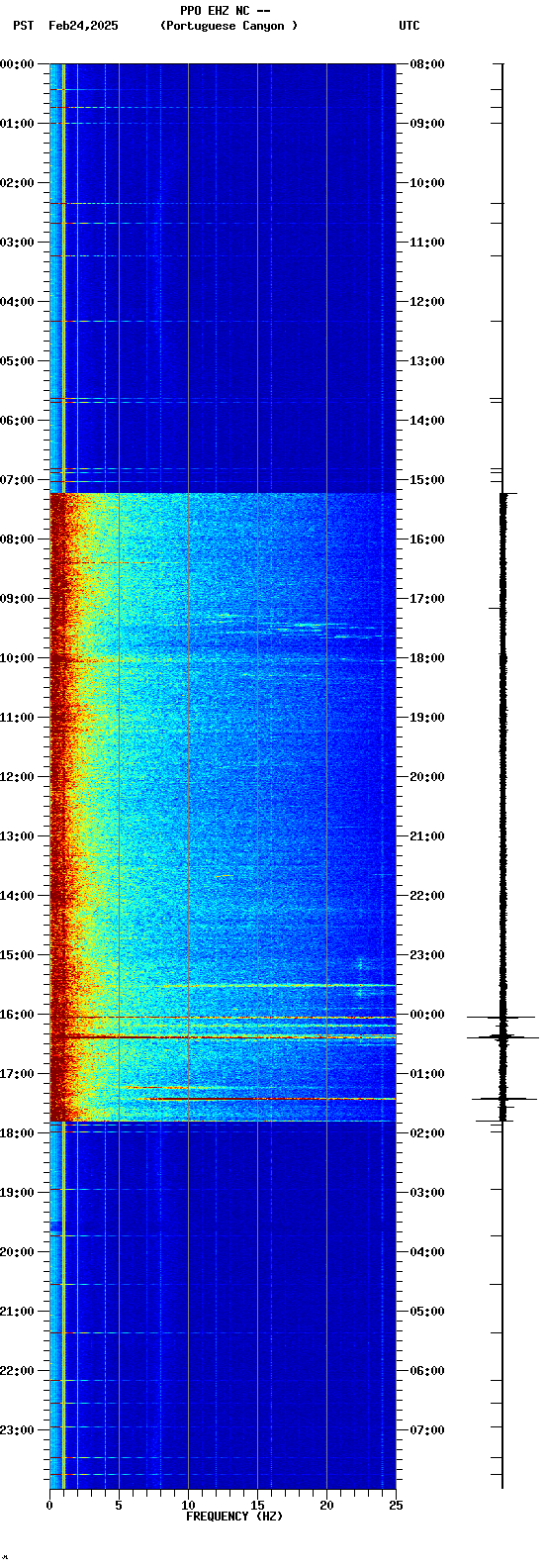Viewport: 546px width, 1568px height.
Task: Click the '5' frequency axis tick label
Action: click(119, 1506)
